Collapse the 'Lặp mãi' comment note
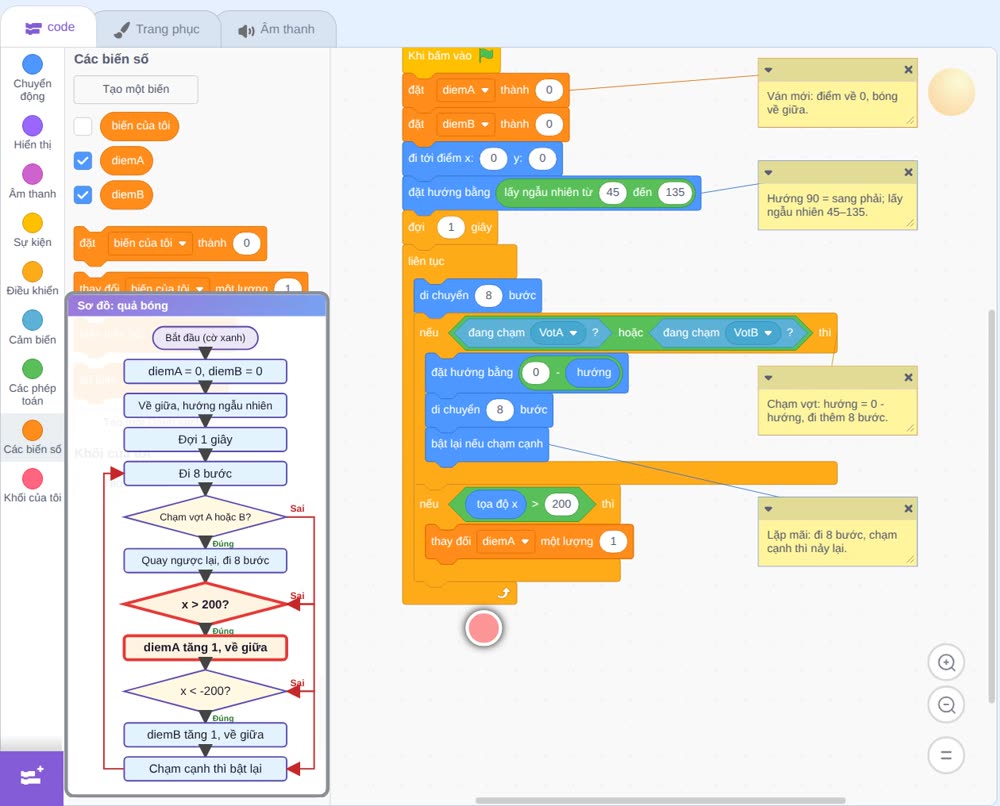Image resolution: width=1000 pixels, height=806 pixels. pos(768,509)
